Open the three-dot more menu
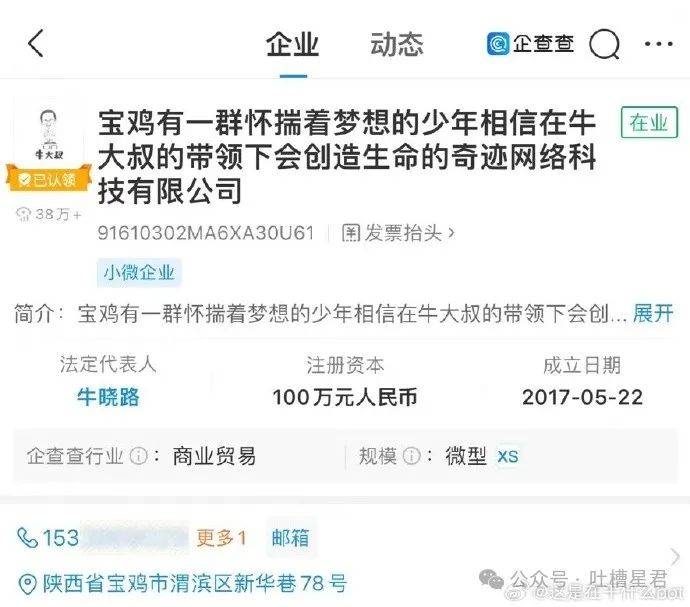690x607 pixels. (659, 44)
